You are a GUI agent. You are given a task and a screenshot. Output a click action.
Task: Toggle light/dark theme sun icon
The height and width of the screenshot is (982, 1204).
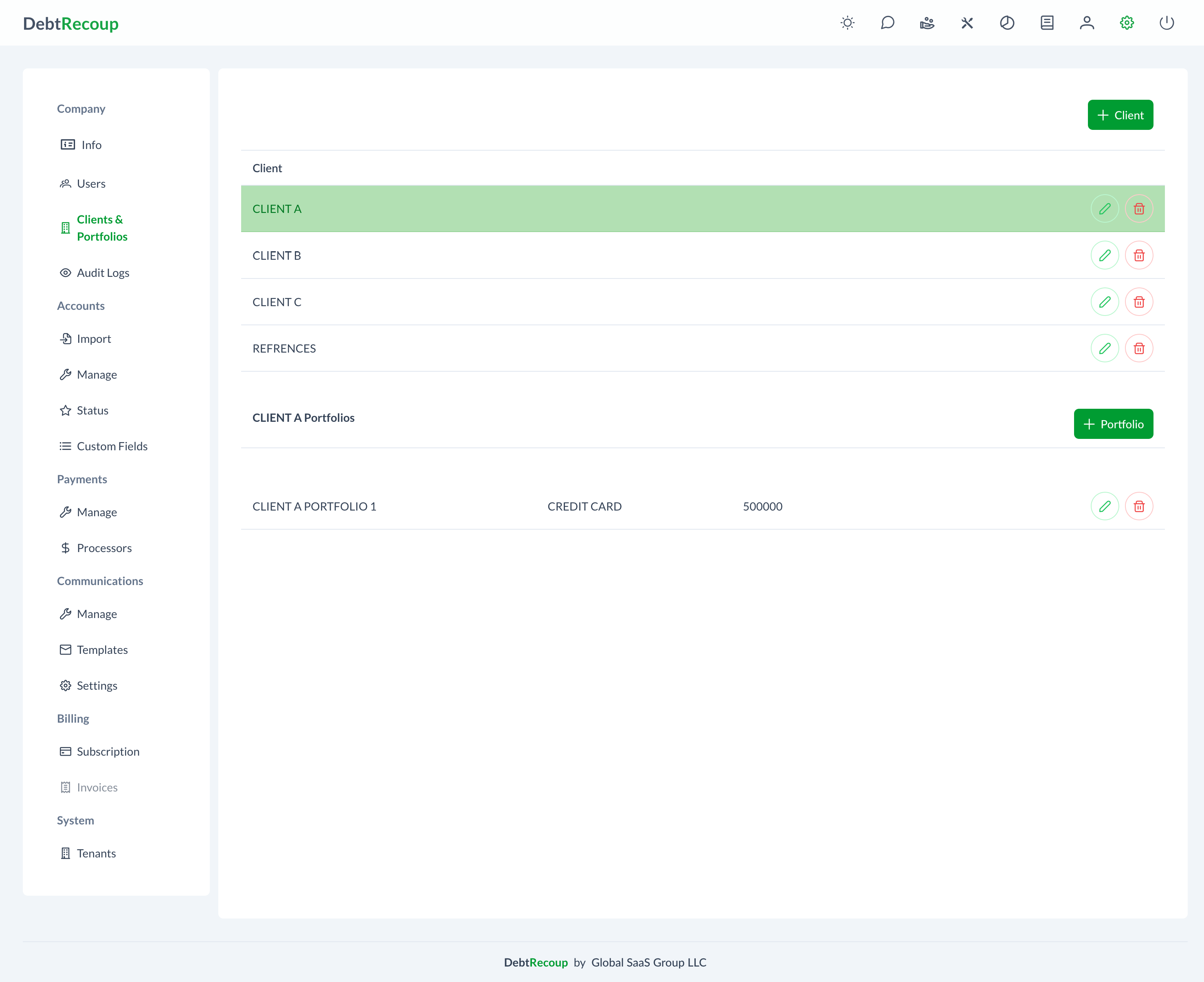click(847, 23)
